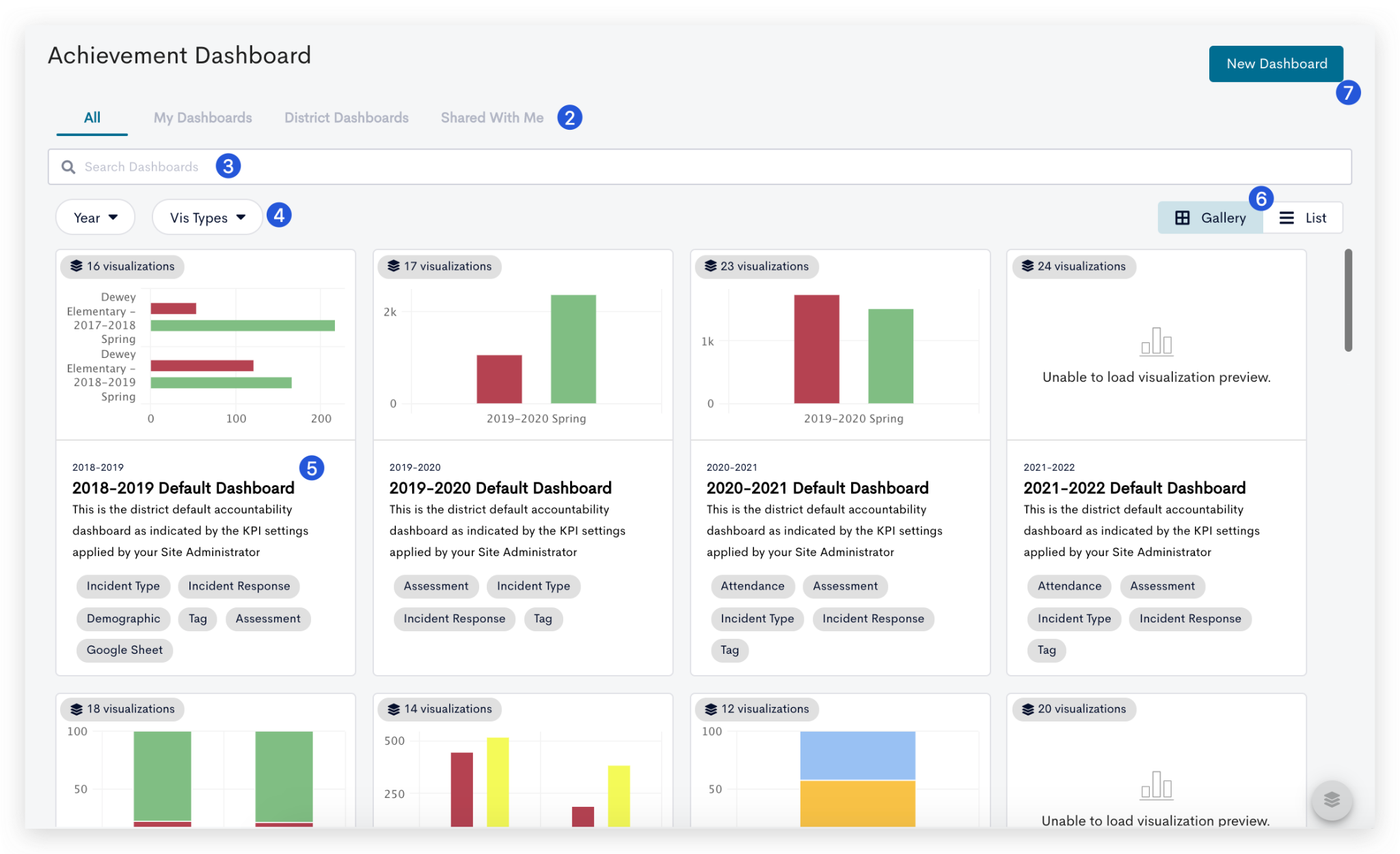Click the layers icon on 18 visualizations badge
Image resolution: width=1400 pixels, height=854 pixels.
[x=76, y=709]
